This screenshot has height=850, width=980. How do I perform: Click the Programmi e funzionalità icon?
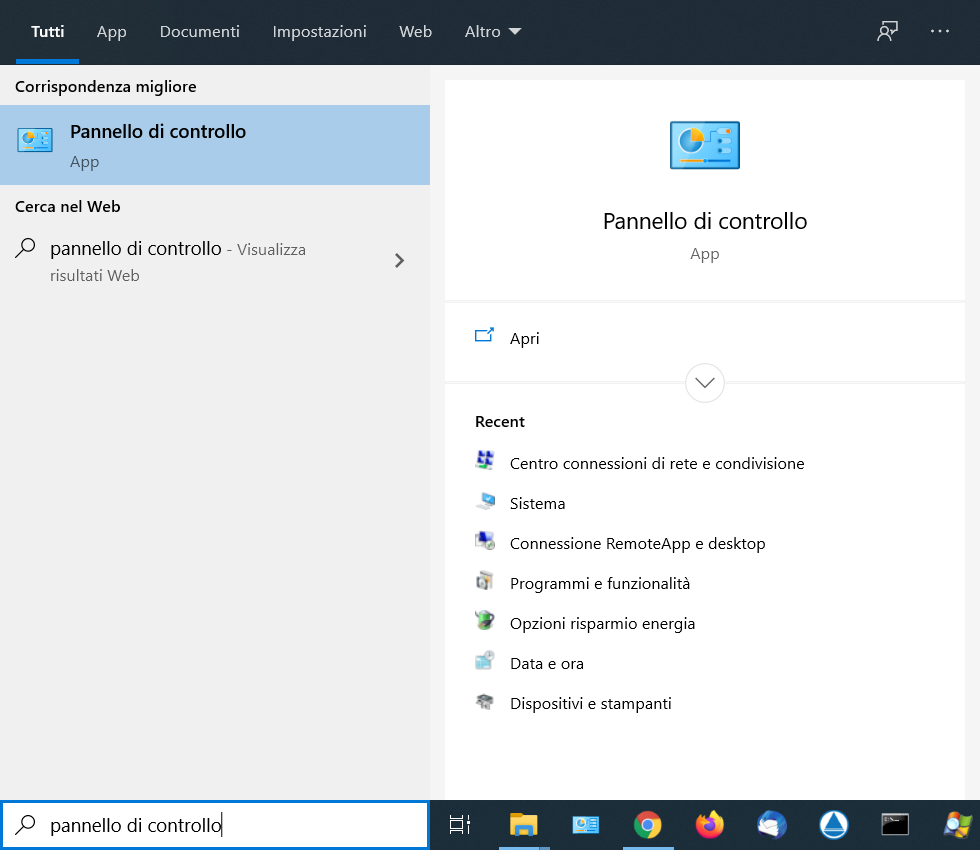(484, 581)
